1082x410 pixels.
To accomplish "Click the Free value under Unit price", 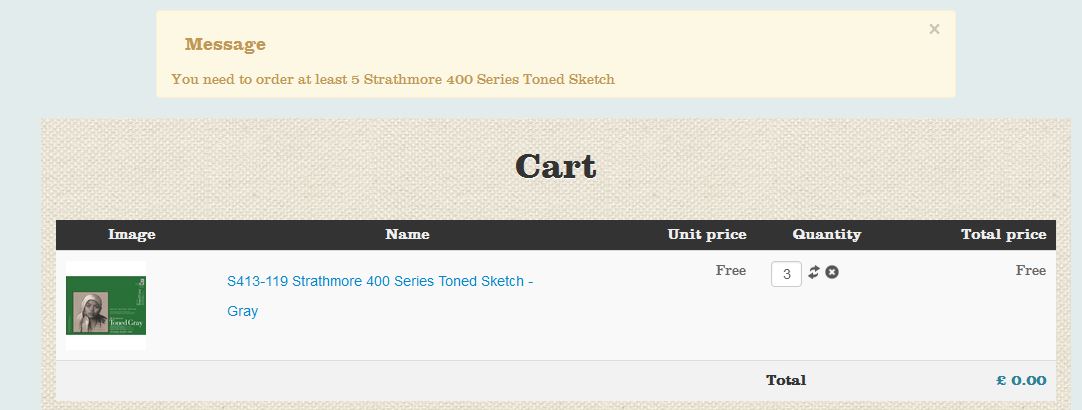I will [731, 270].
